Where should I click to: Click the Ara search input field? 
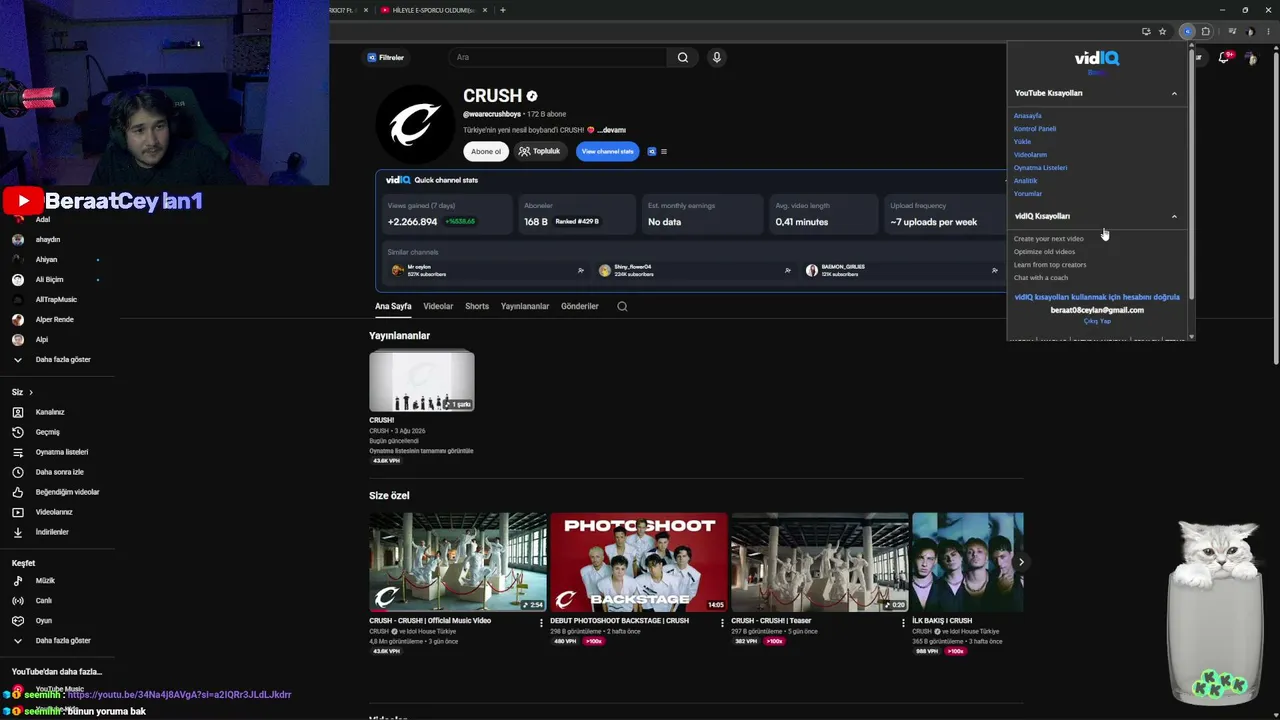(560, 57)
